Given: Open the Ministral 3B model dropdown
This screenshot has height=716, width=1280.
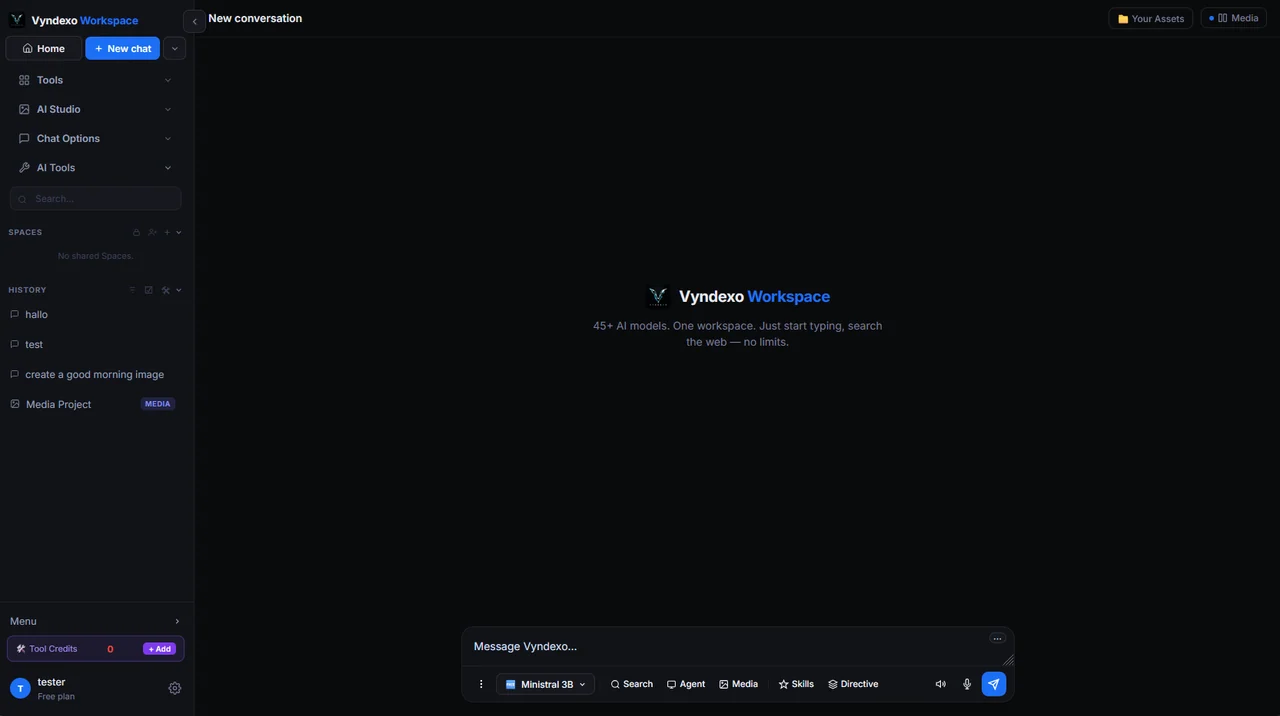Looking at the screenshot, I should (x=545, y=684).
